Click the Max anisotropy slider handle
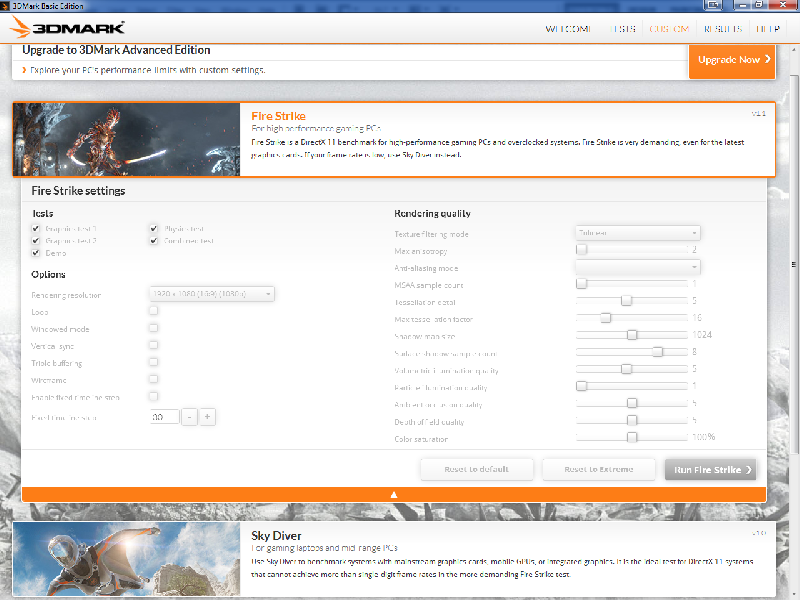This screenshot has height=600, width=800. coord(581,249)
